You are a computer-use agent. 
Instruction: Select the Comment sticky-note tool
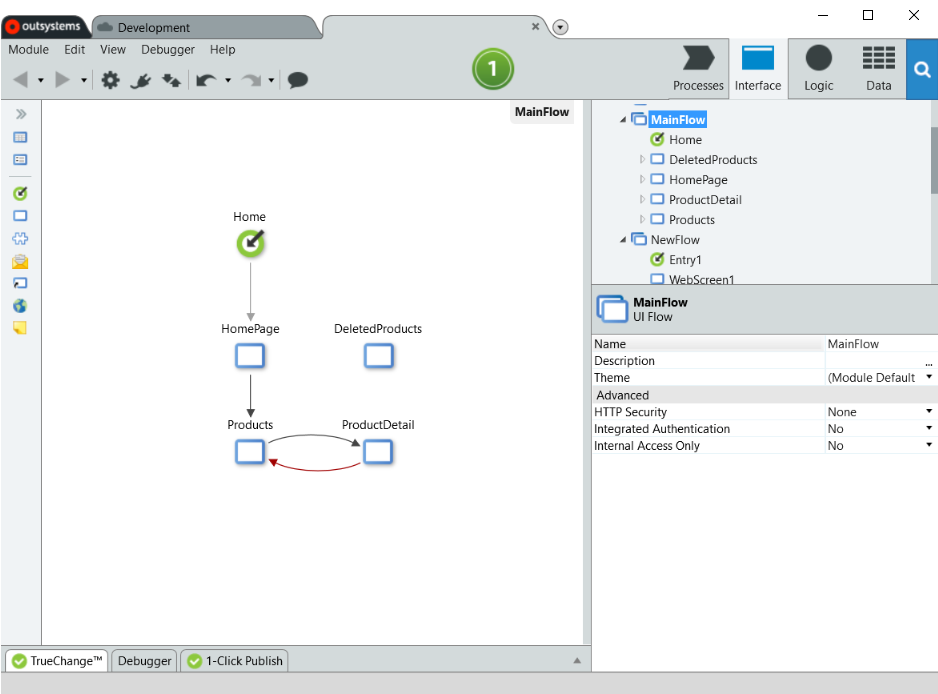(x=19, y=328)
